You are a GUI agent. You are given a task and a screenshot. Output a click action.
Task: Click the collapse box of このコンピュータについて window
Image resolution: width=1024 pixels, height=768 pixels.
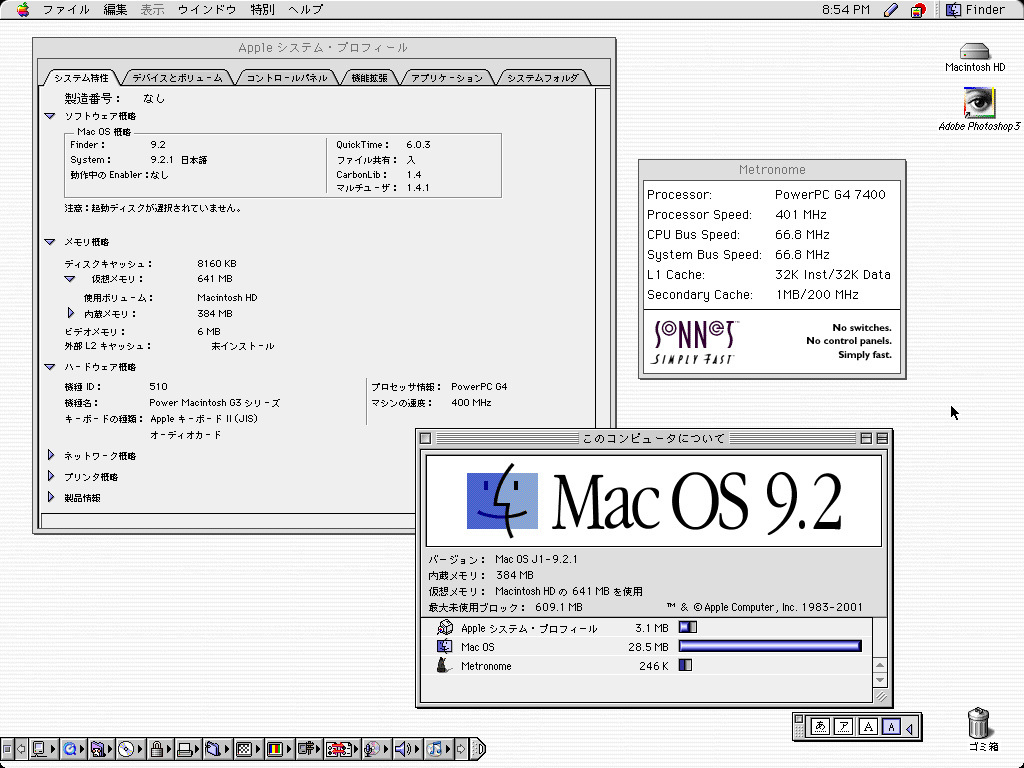point(882,438)
